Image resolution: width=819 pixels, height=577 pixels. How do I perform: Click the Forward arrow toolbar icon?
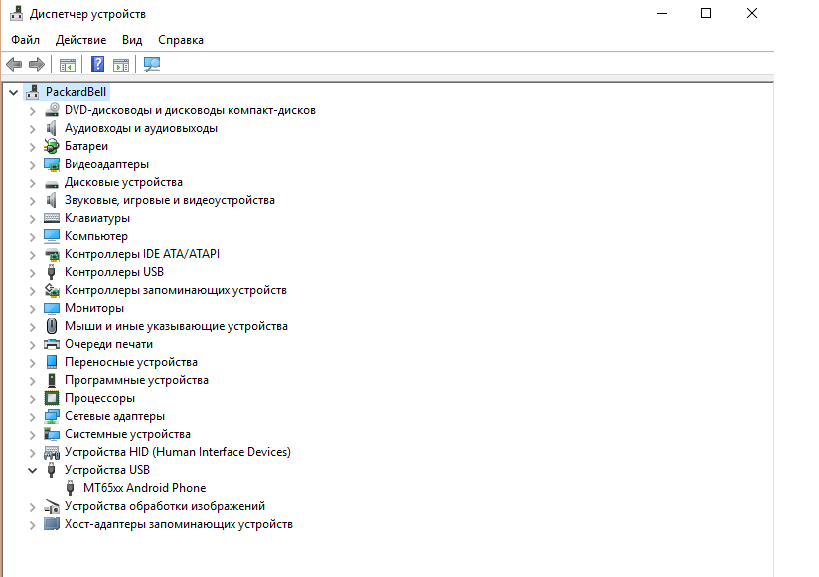37,65
